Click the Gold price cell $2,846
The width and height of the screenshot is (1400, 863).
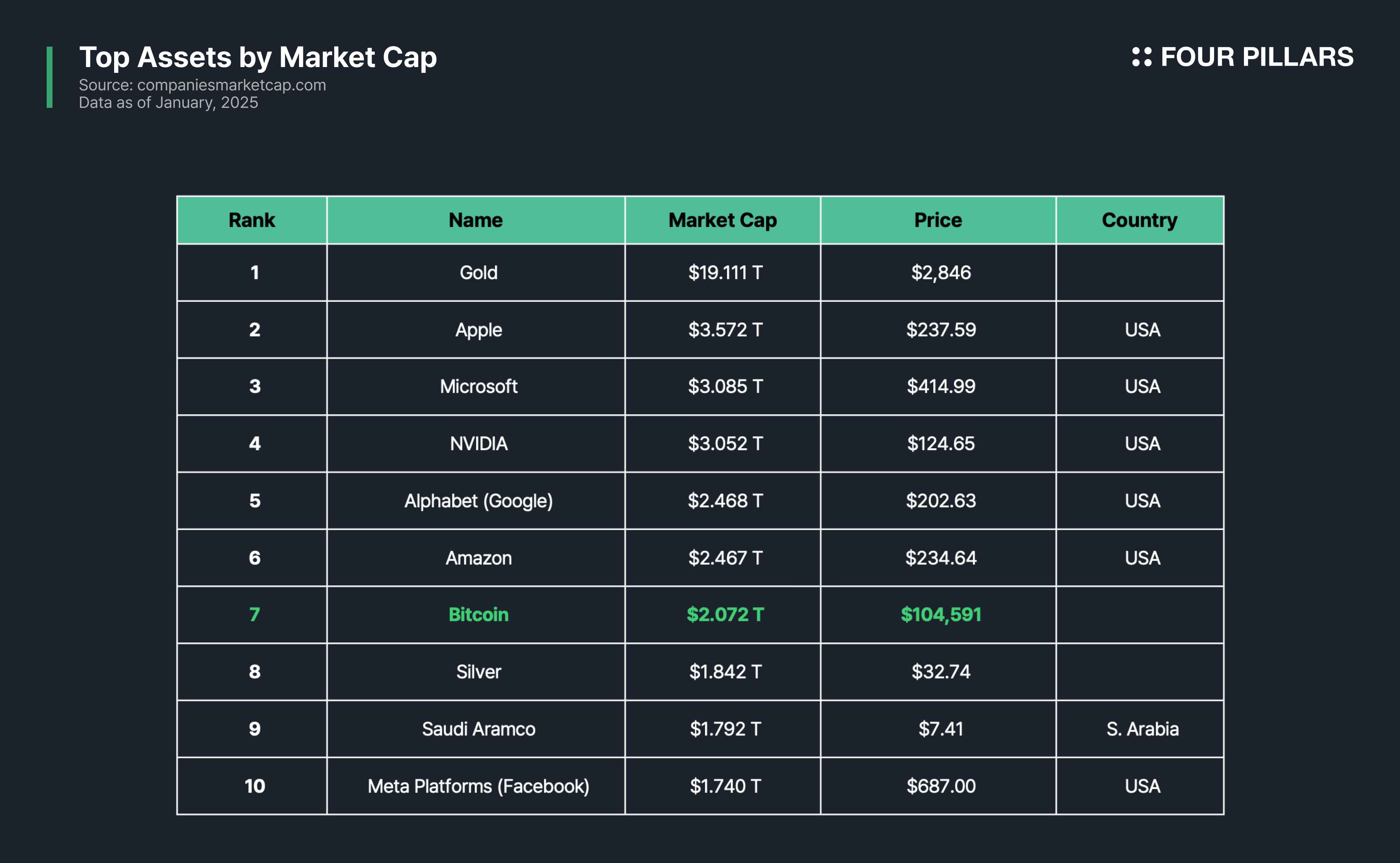point(940,273)
